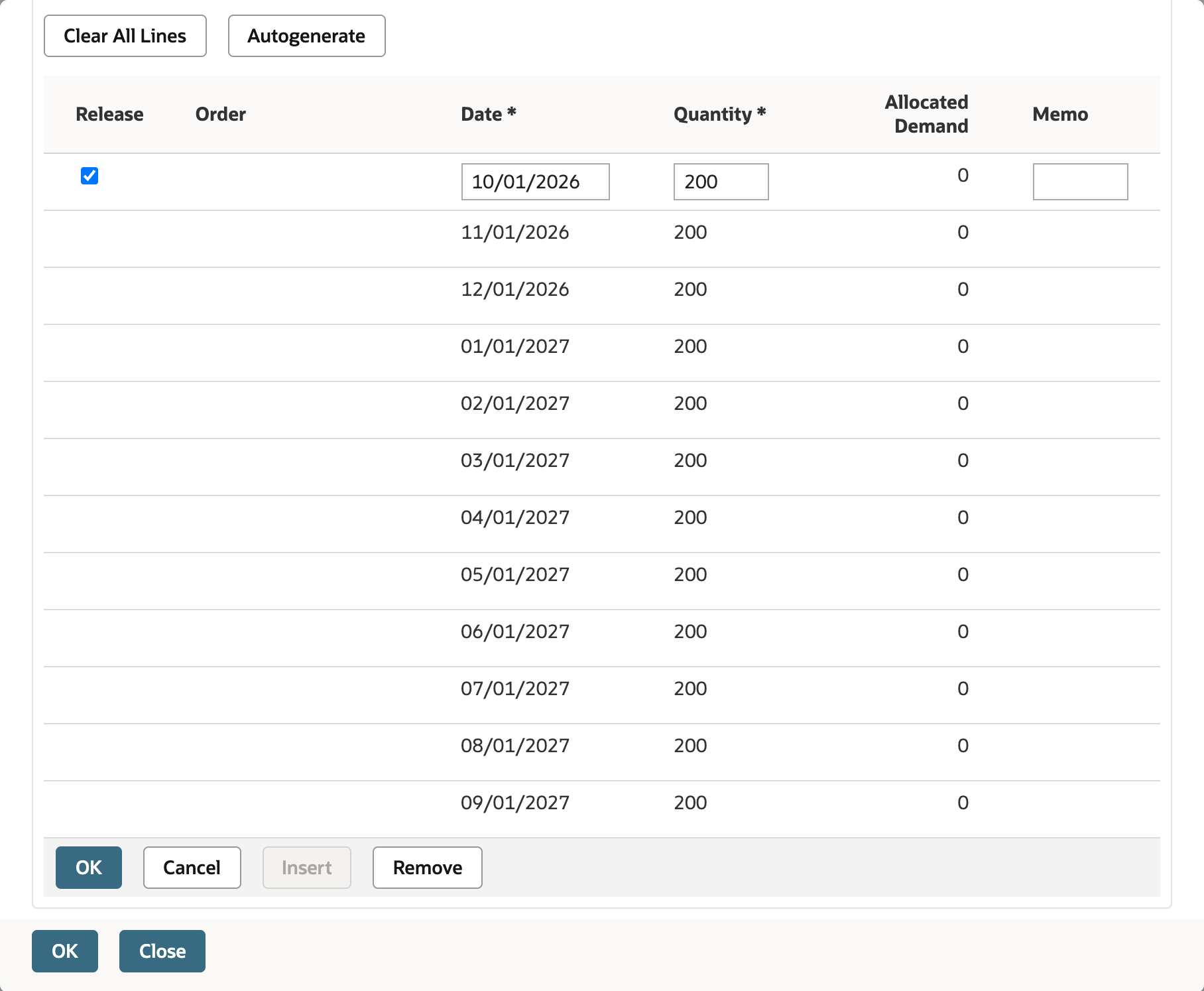1204x991 pixels.
Task: Click into the empty Memo input field
Action: [1080, 182]
